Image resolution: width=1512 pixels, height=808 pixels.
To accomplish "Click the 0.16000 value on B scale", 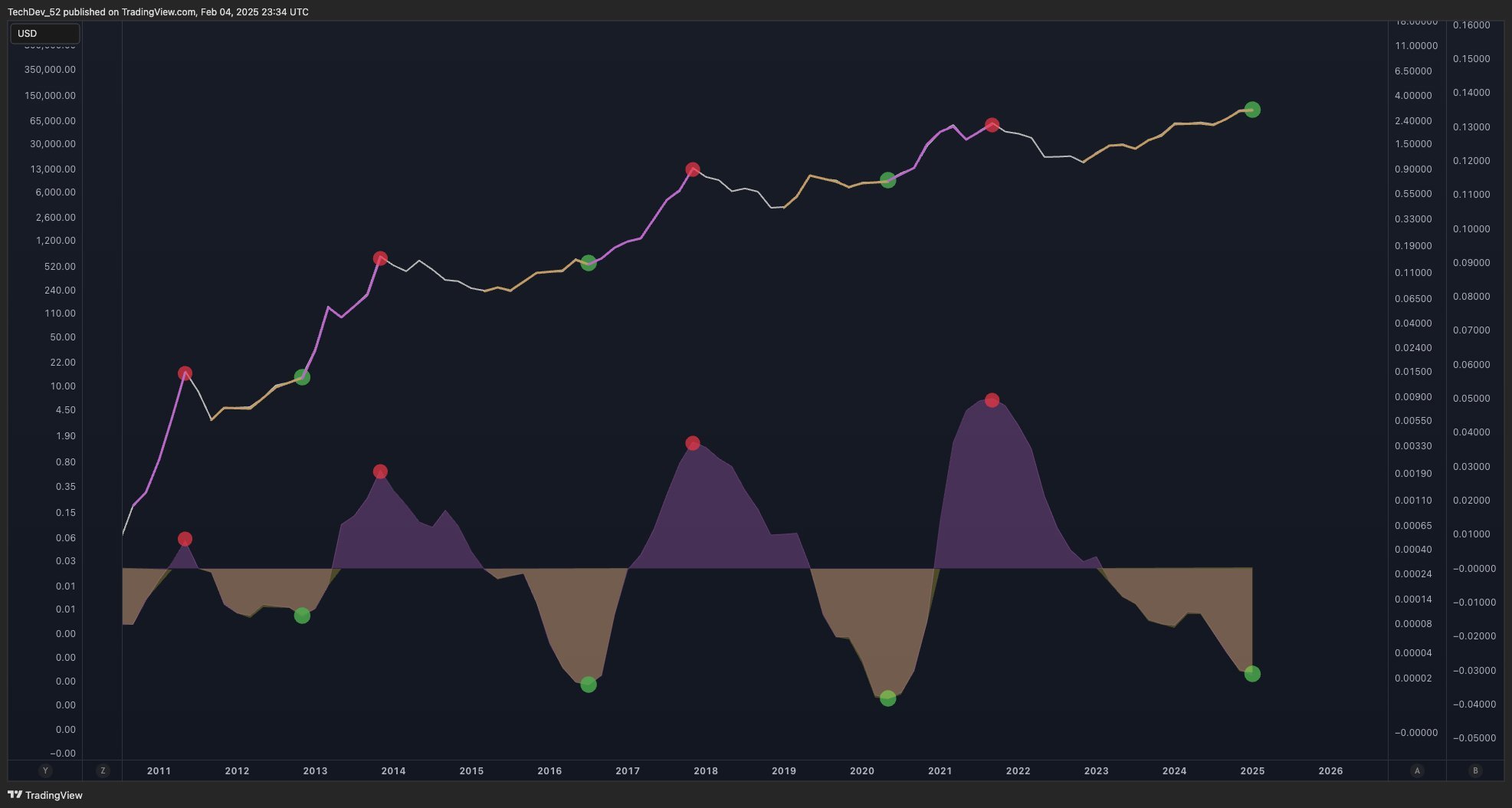I will point(1471,25).
